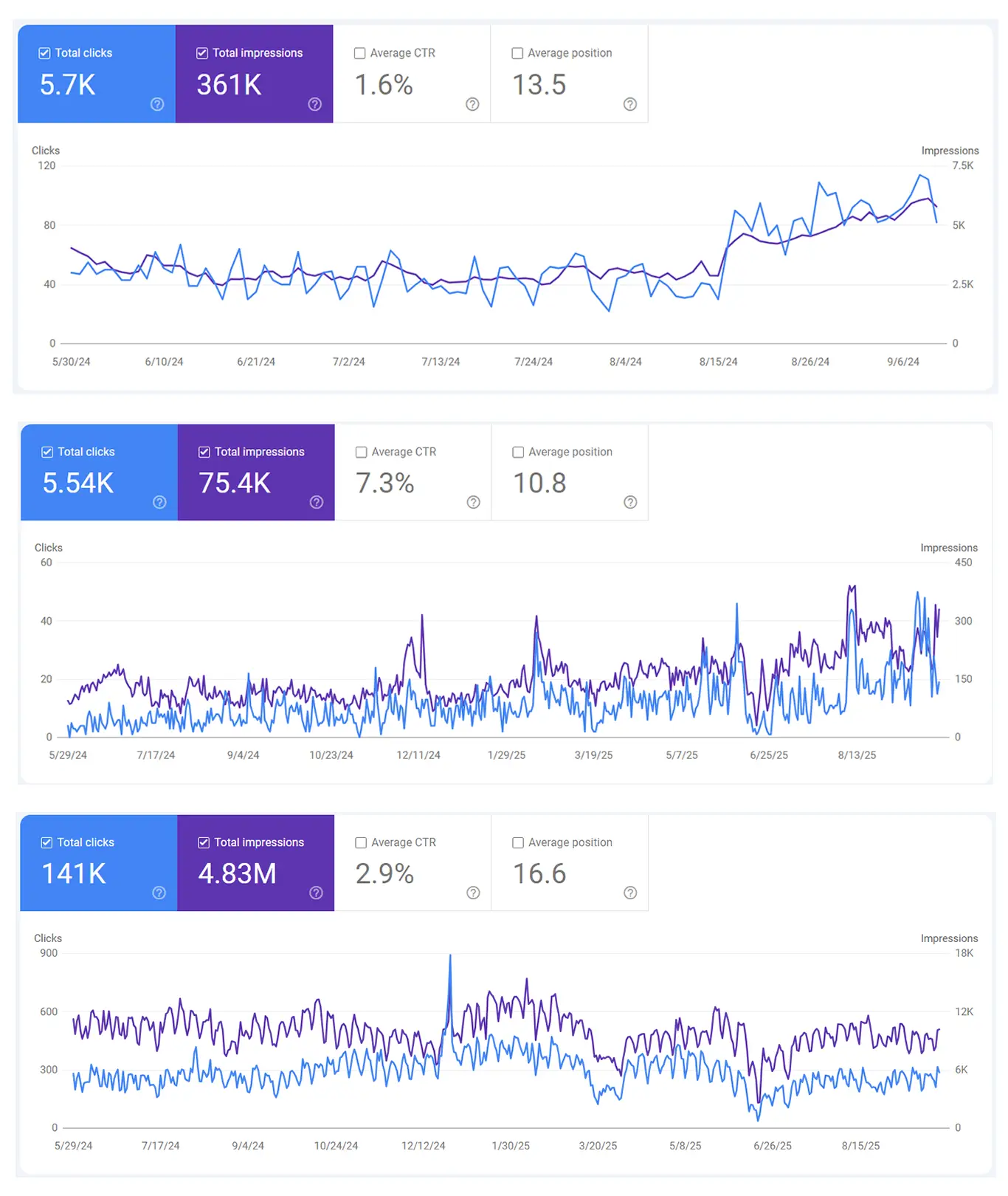
Task: Click the 450 impressions axis label
Action: coord(964,563)
